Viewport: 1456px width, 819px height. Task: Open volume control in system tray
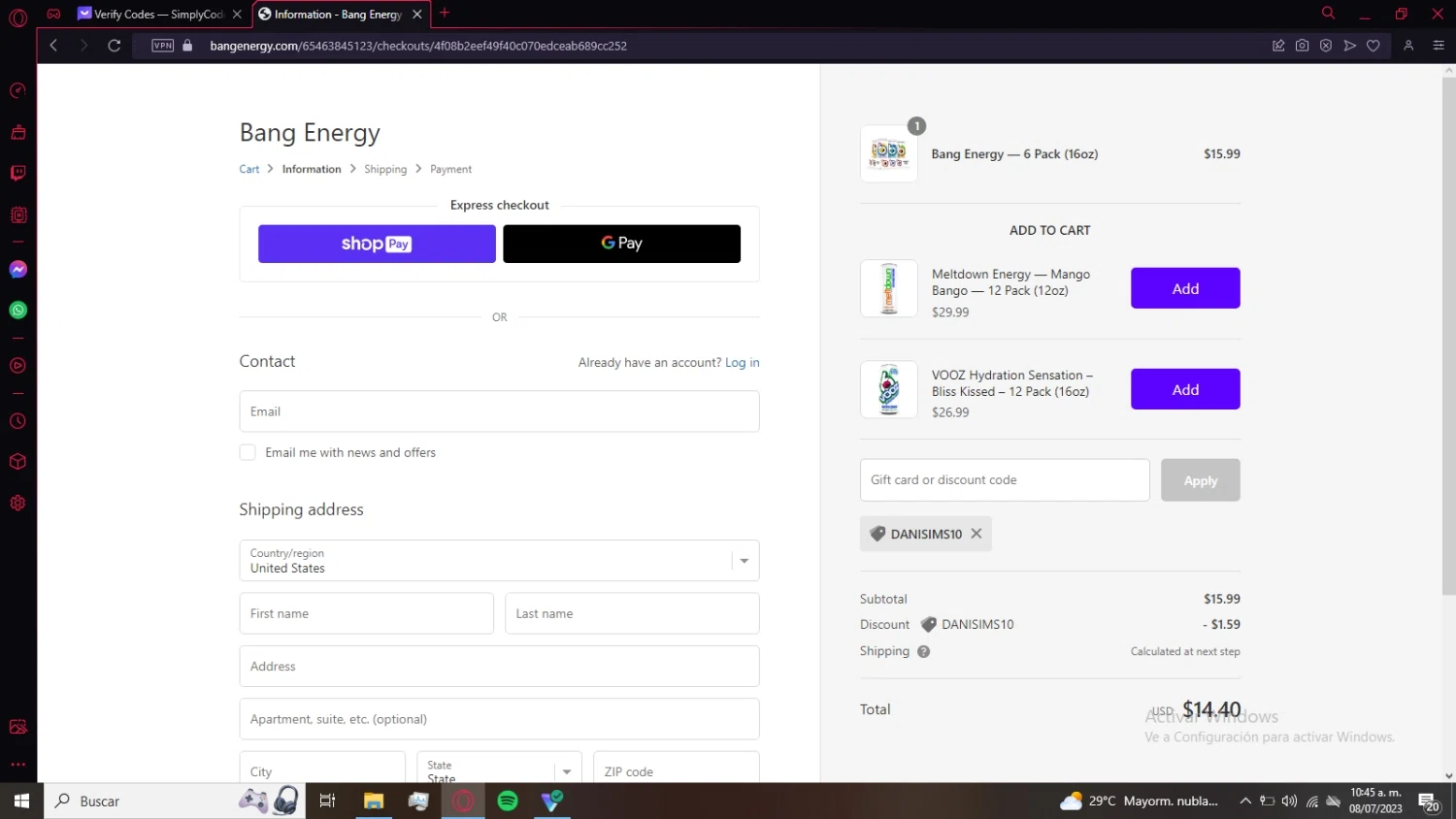[x=1289, y=801]
